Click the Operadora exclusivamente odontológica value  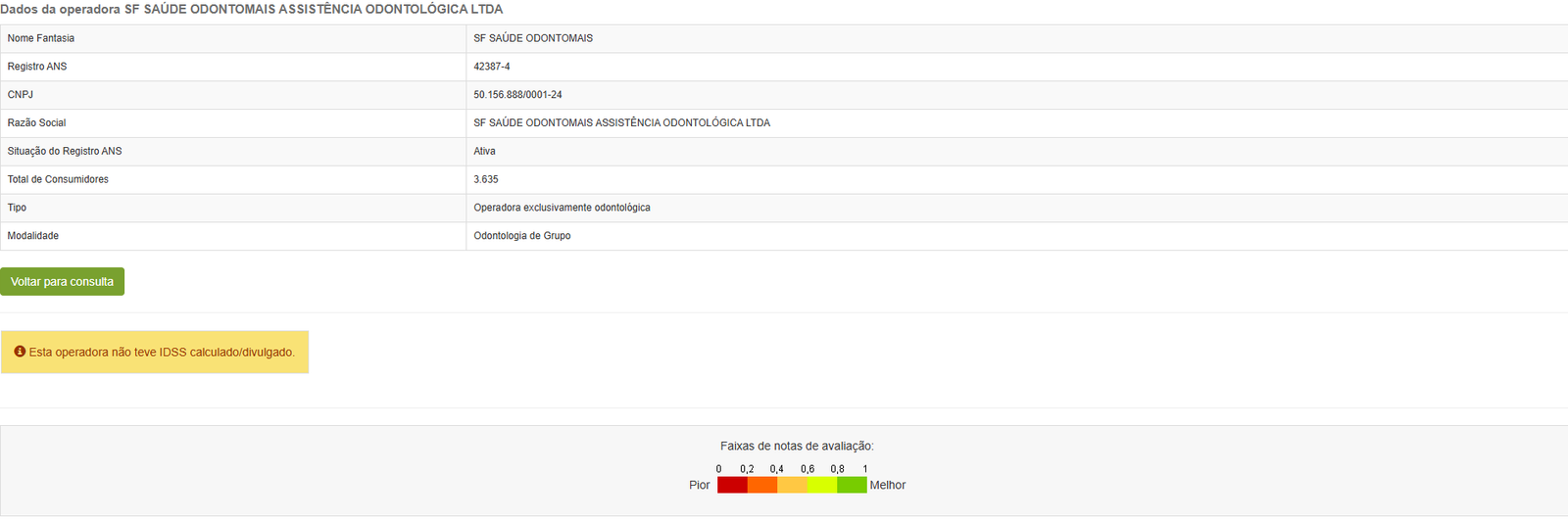point(562,208)
